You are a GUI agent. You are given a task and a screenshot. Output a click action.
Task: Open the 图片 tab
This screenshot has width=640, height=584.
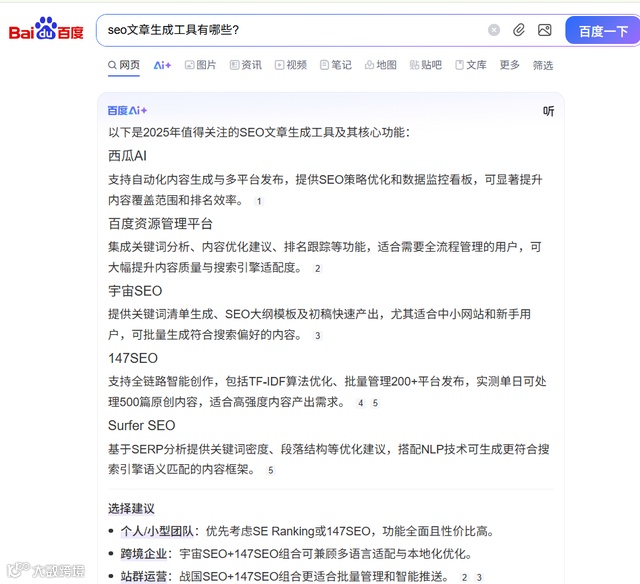(200, 65)
